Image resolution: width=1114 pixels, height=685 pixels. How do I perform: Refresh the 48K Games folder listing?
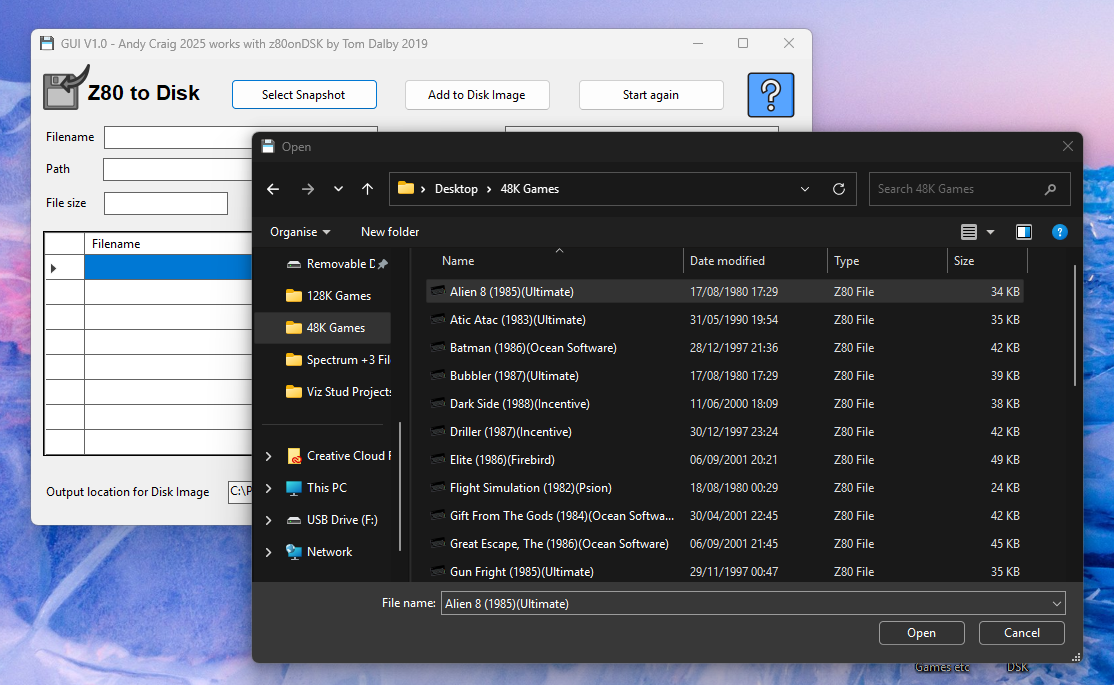[x=838, y=189]
